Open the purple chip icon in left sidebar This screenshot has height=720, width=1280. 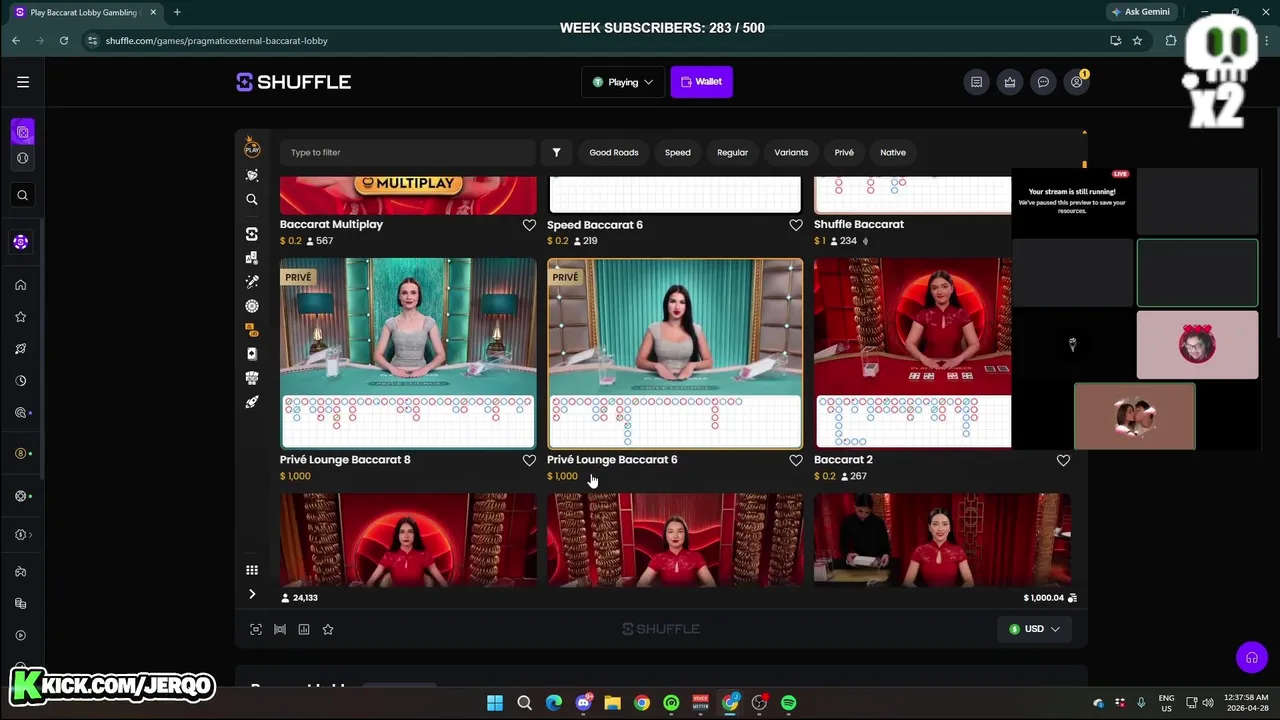point(20,242)
